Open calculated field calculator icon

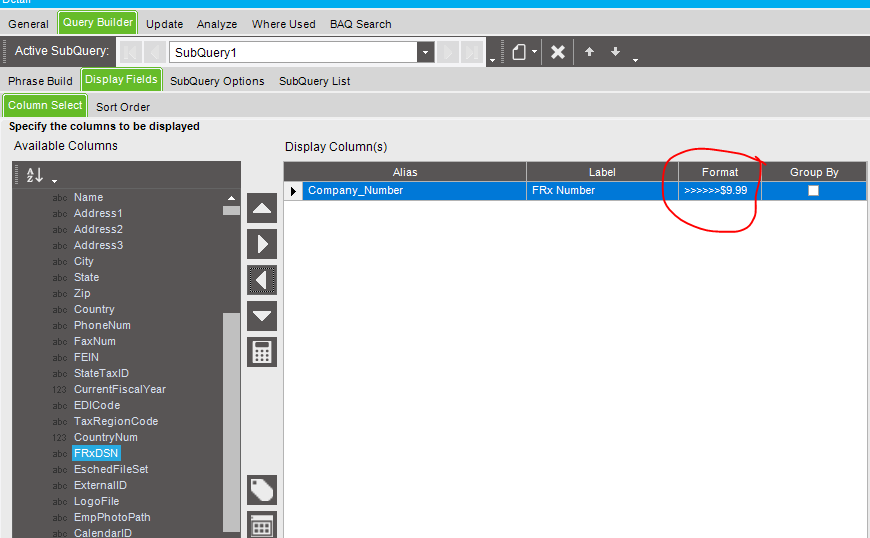(262, 352)
